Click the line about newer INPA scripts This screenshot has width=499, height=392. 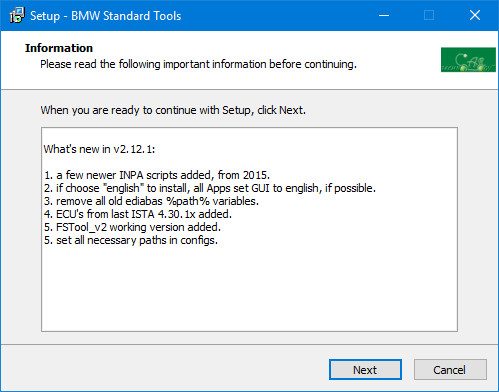pyautogui.click(x=157, y=175)
